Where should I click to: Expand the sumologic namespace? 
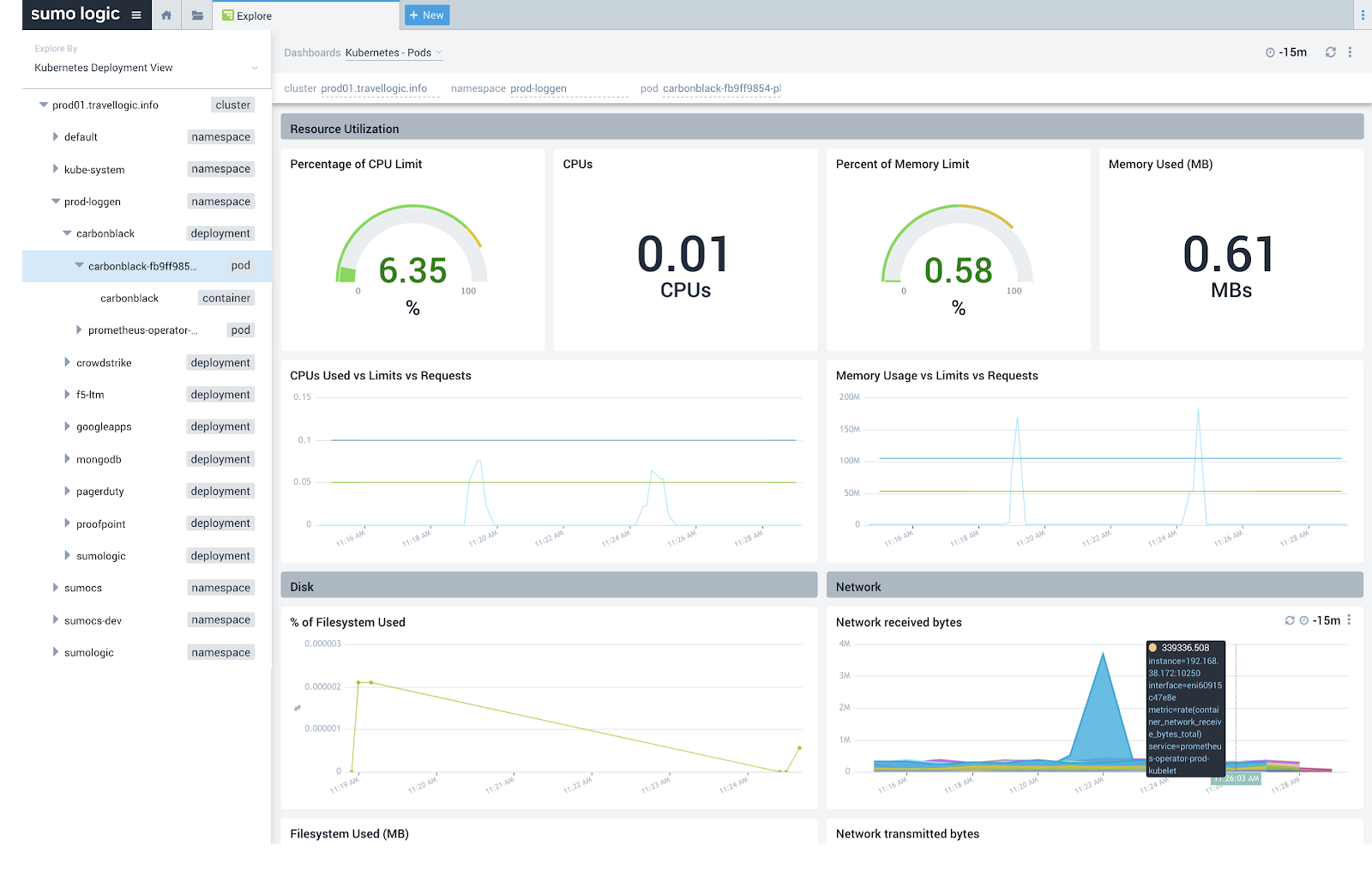[56, 652]
